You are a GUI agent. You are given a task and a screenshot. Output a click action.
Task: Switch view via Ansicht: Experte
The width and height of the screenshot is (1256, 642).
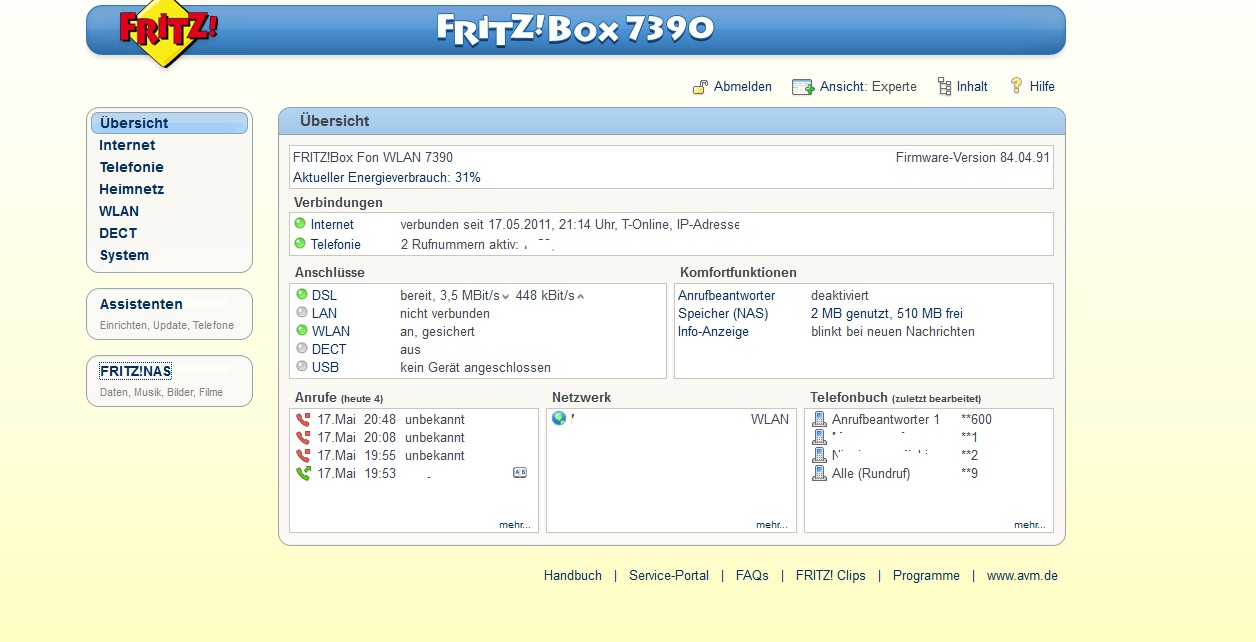click(868, 87)
